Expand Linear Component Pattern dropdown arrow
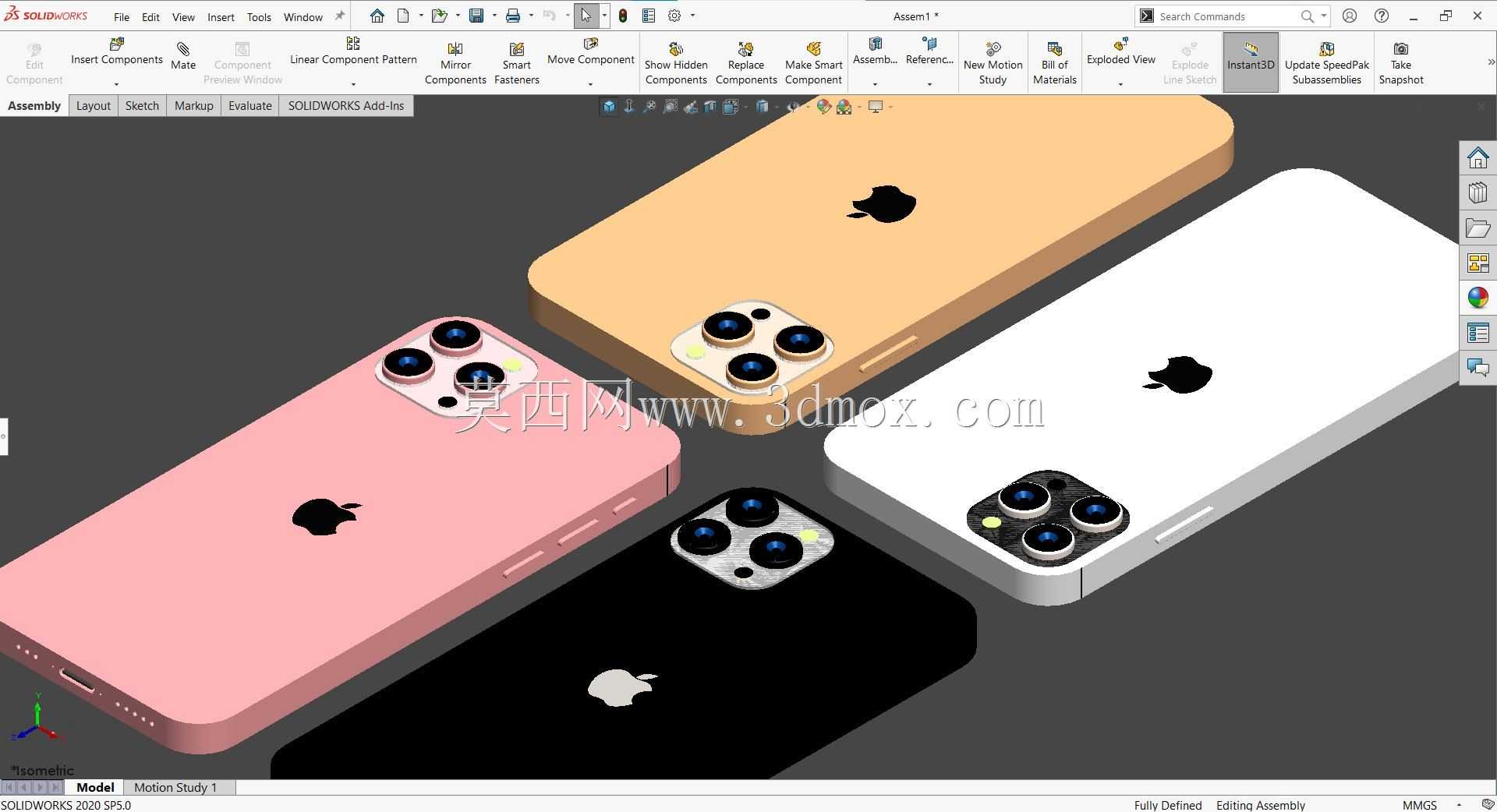The width and height of the screenshot is (1497, 812). pos(353,84)
